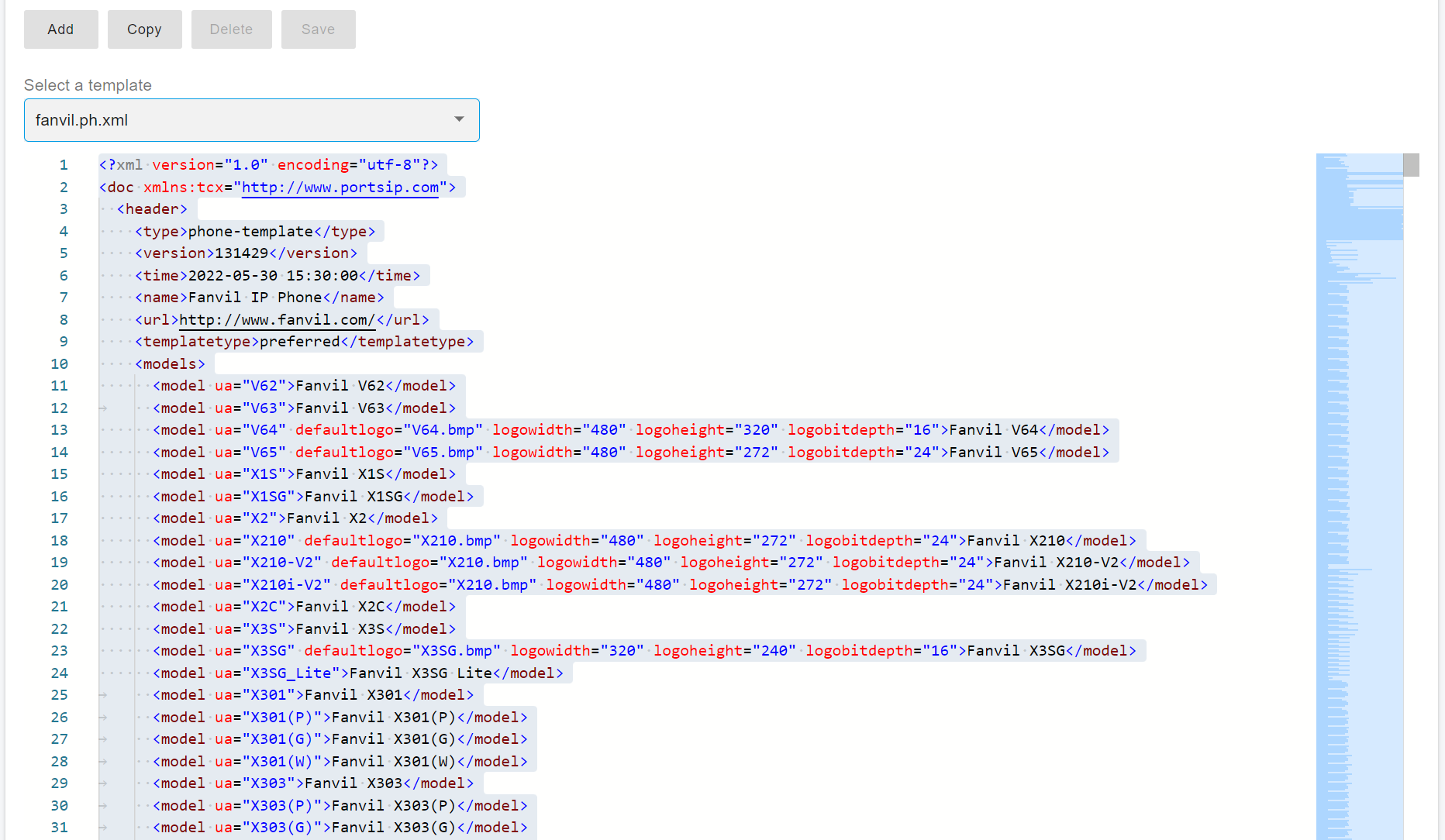Click the Delete template button
The height and width of the screenshot is (840, 1445).
231,29
